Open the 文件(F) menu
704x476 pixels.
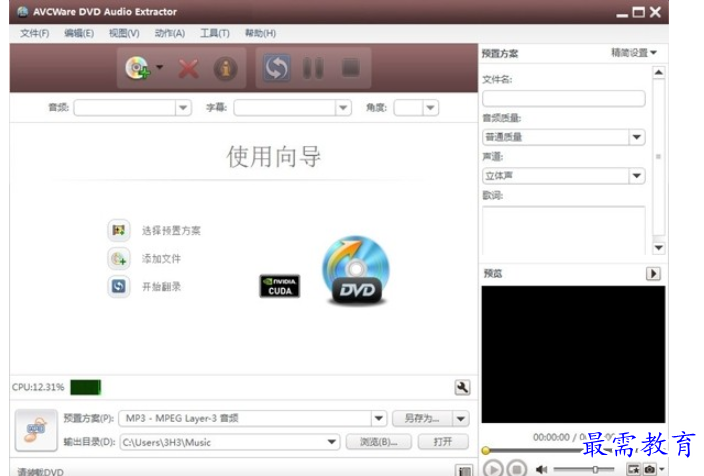35,33
